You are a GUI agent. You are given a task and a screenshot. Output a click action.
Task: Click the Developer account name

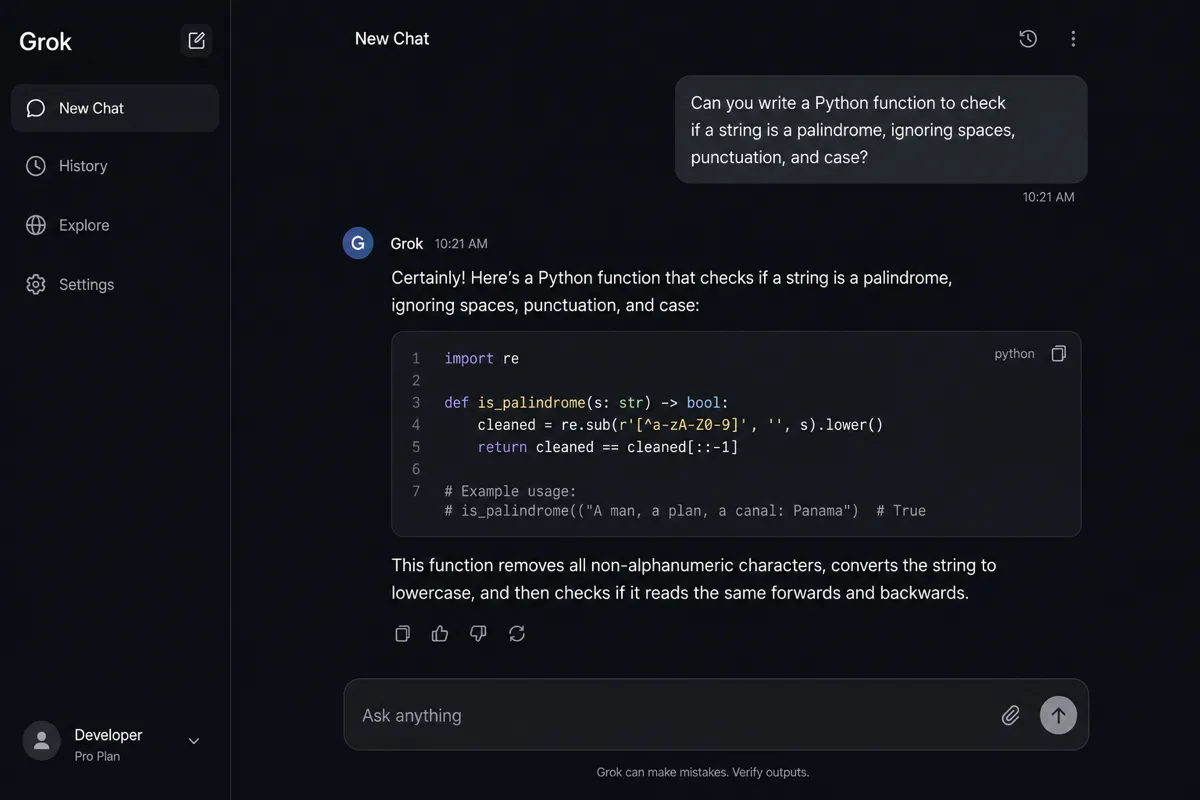tap(109, 735)
